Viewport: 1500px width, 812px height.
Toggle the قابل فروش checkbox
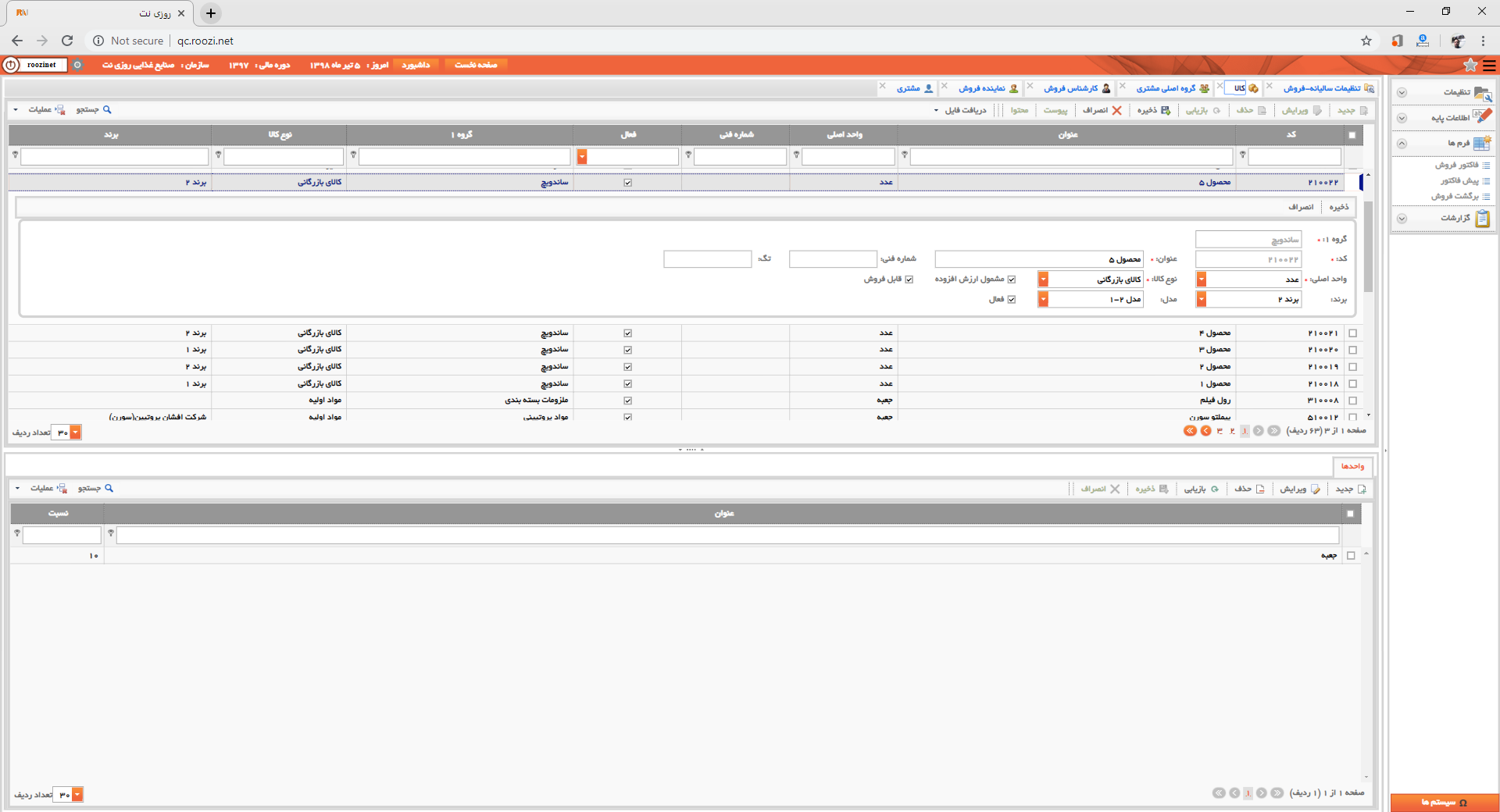pos(909,280)
